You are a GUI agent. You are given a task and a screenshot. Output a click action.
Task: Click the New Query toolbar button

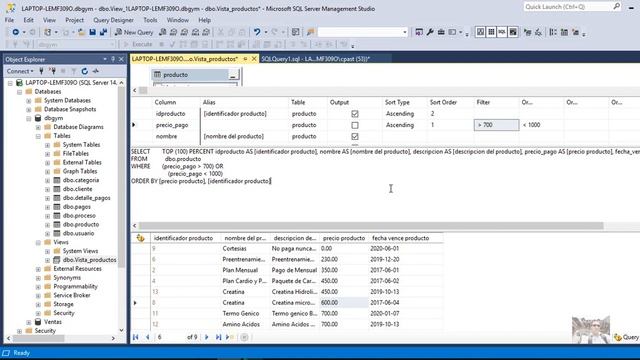click(134, 32)
